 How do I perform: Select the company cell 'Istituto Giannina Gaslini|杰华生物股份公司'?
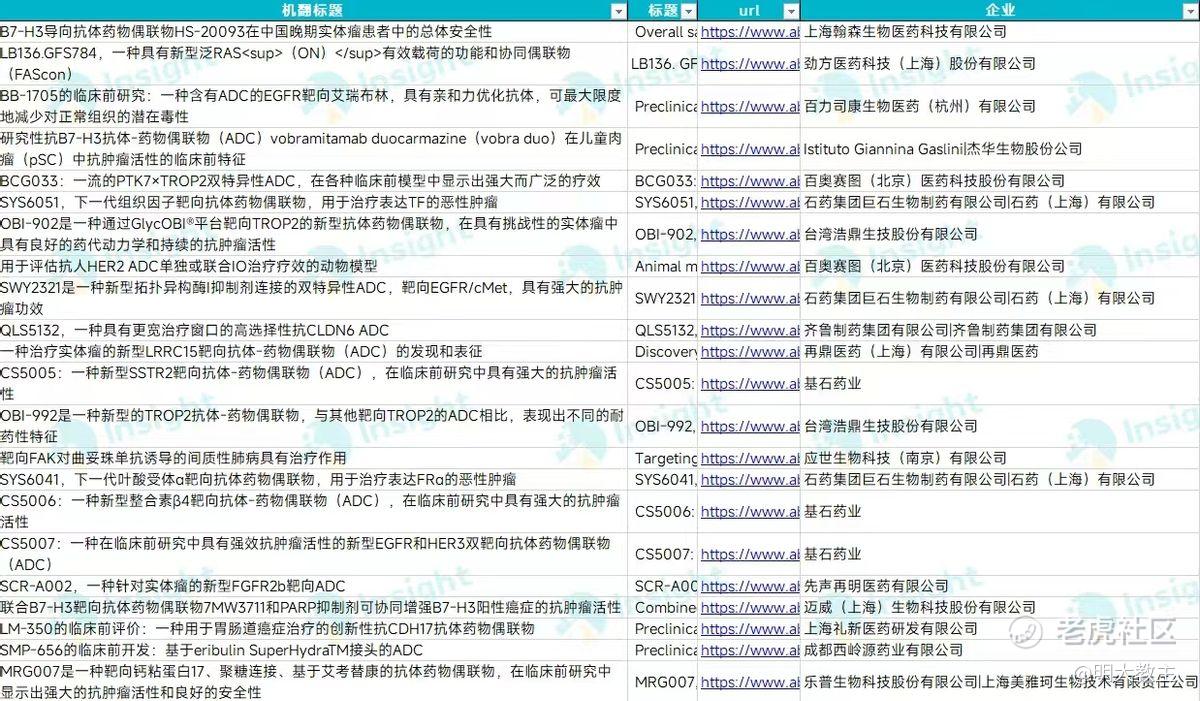1000,150
